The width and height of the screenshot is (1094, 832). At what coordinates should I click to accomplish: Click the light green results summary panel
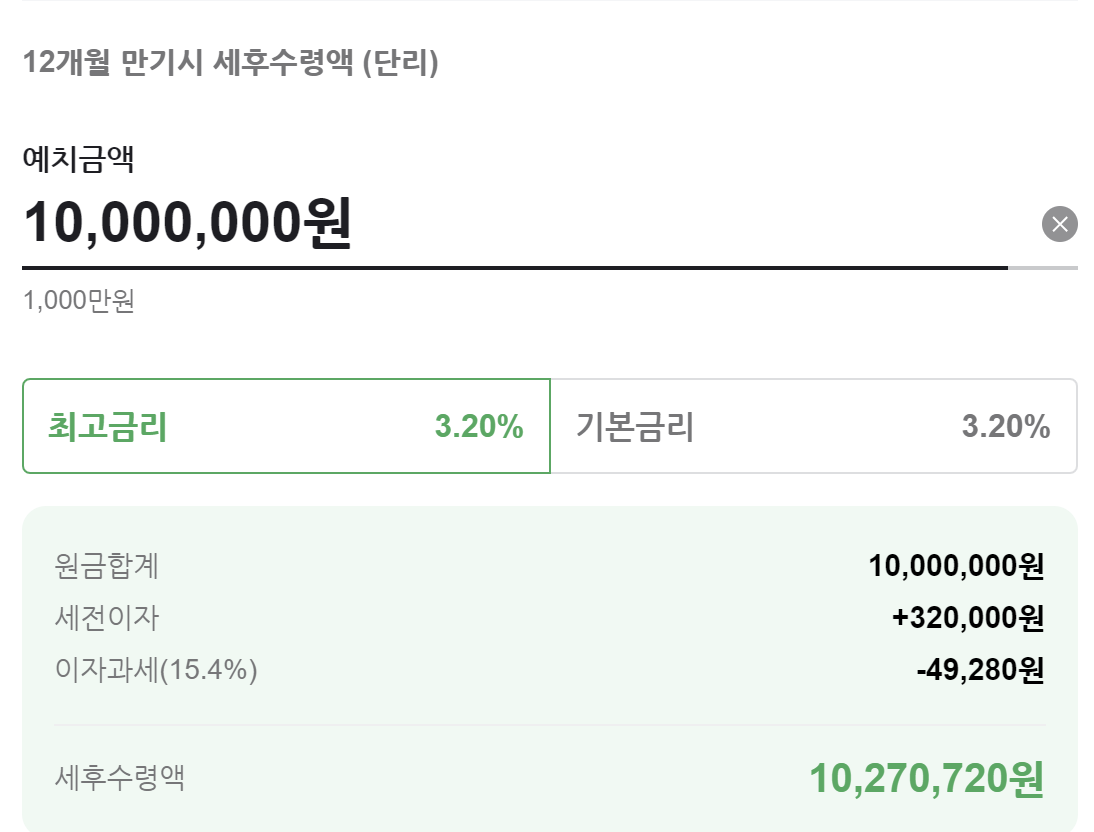coord(550,669)
